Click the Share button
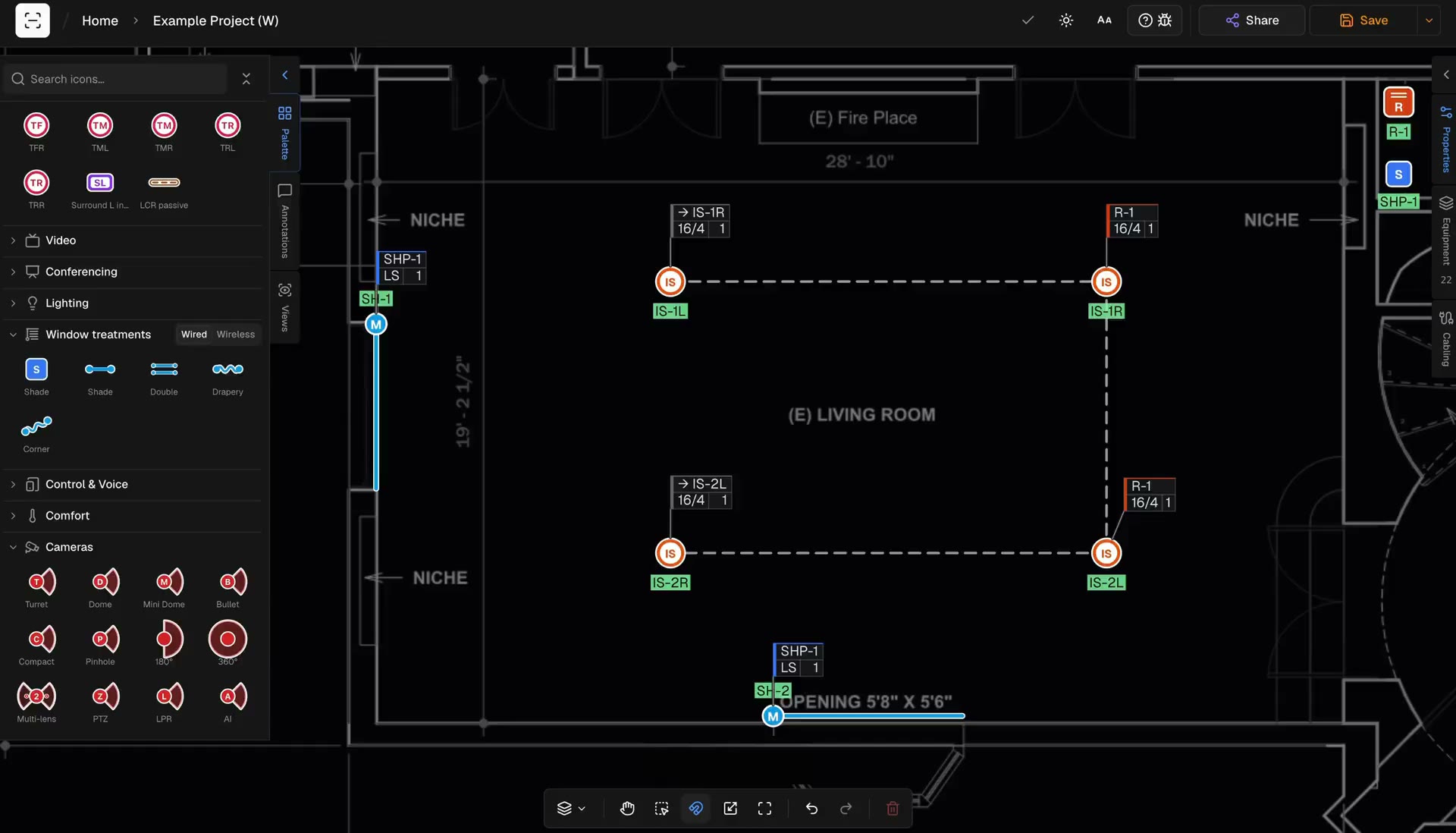The image size is (1456, 833). click(x=1252, y=20)
